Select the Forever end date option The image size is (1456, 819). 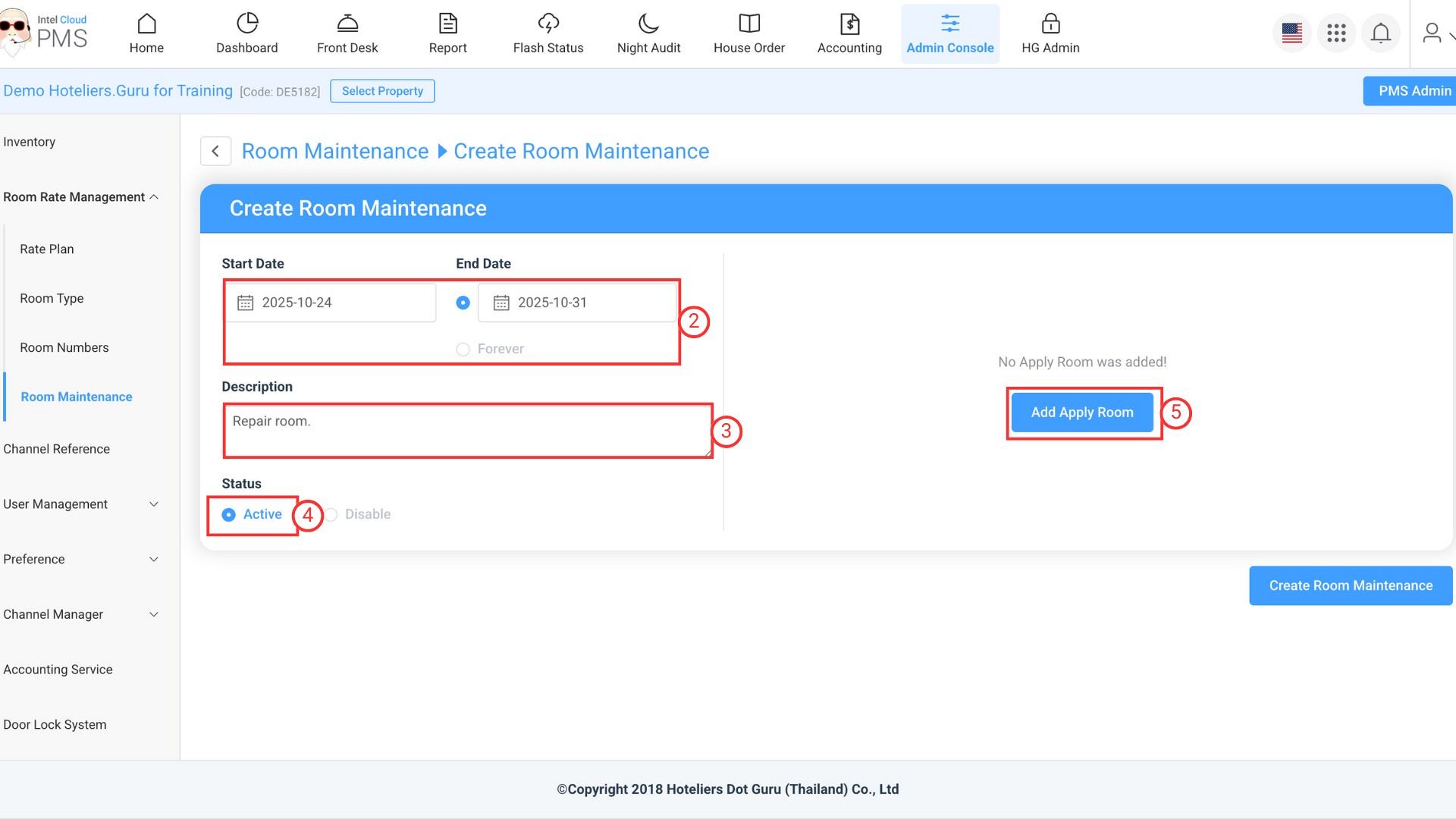pyautogui.click(x=463, y=349)
